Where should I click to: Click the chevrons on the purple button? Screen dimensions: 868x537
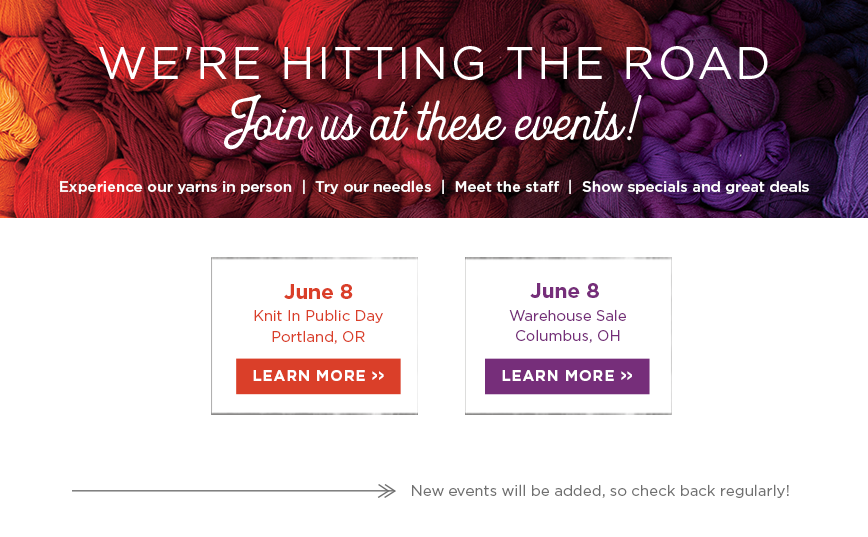click(x=627, y=376)
